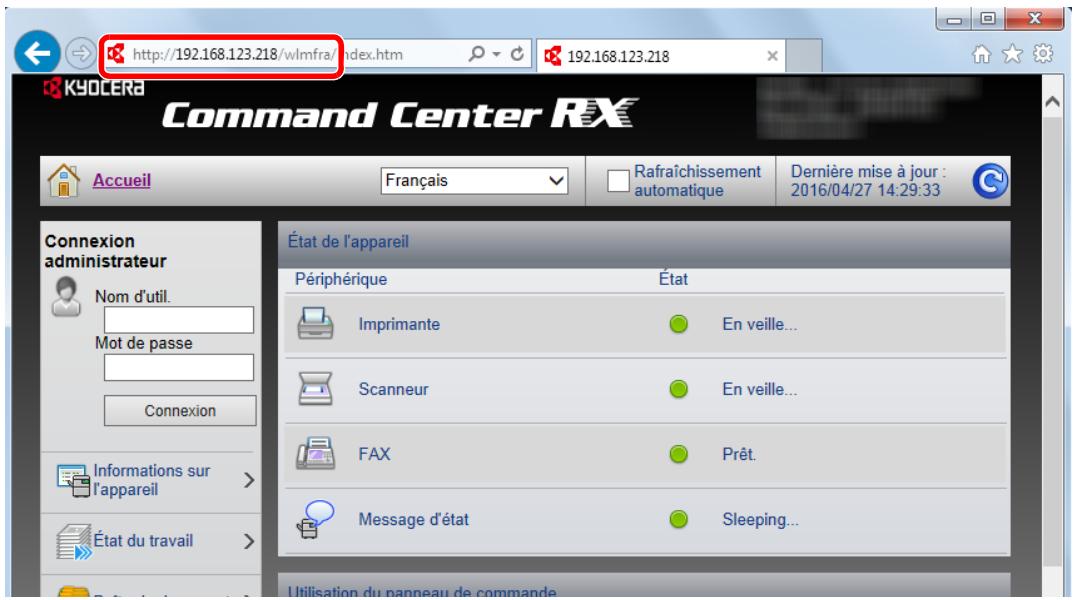Click the Scanneur scanner icon
Viewport: 1075px width, 600px height.
[x=315, y=388]
